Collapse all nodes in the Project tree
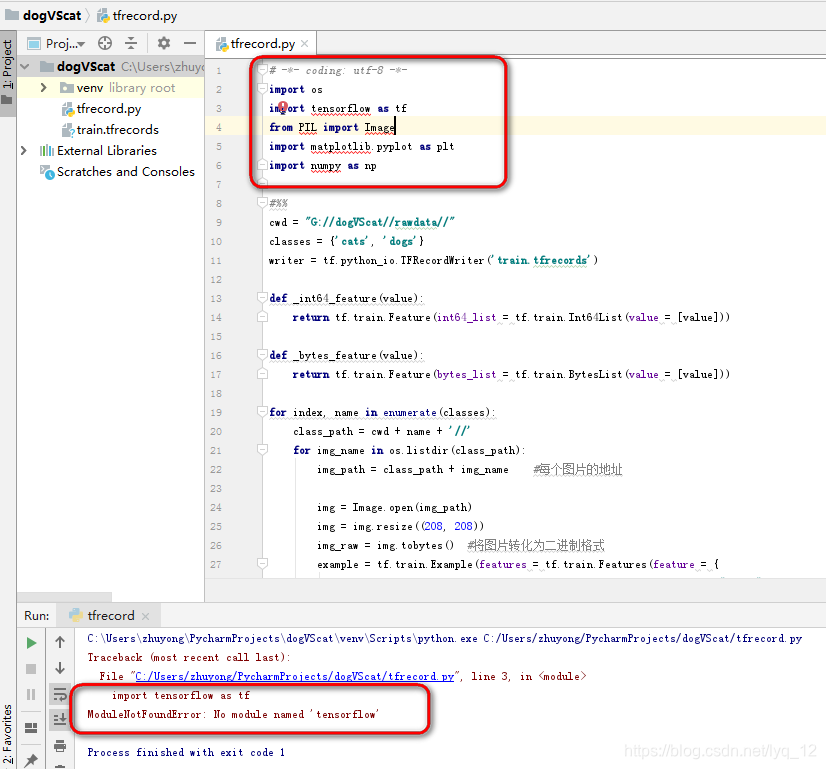 [131, 43]
